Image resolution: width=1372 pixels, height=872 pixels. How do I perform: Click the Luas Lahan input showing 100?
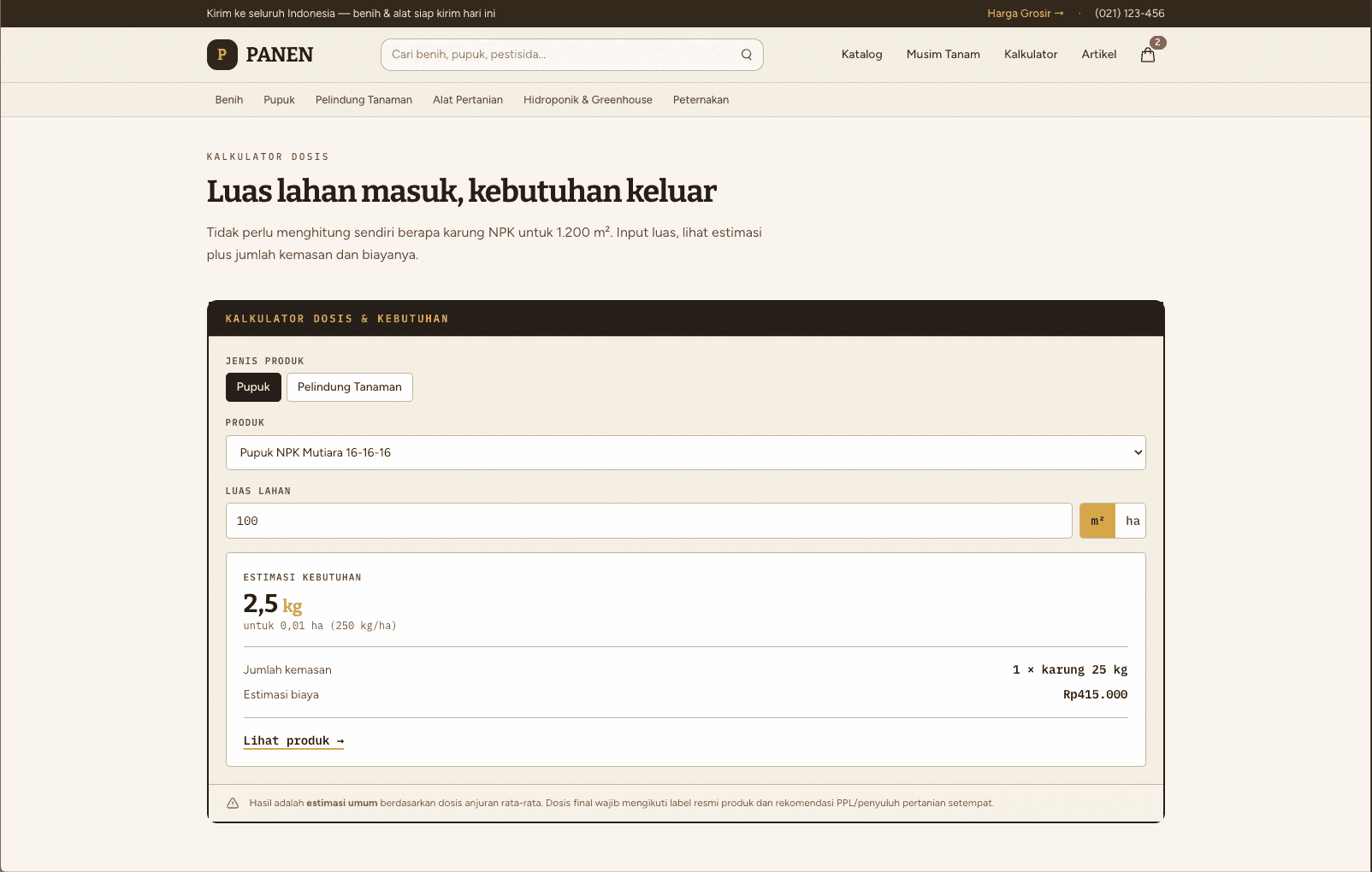pos(648,521)
